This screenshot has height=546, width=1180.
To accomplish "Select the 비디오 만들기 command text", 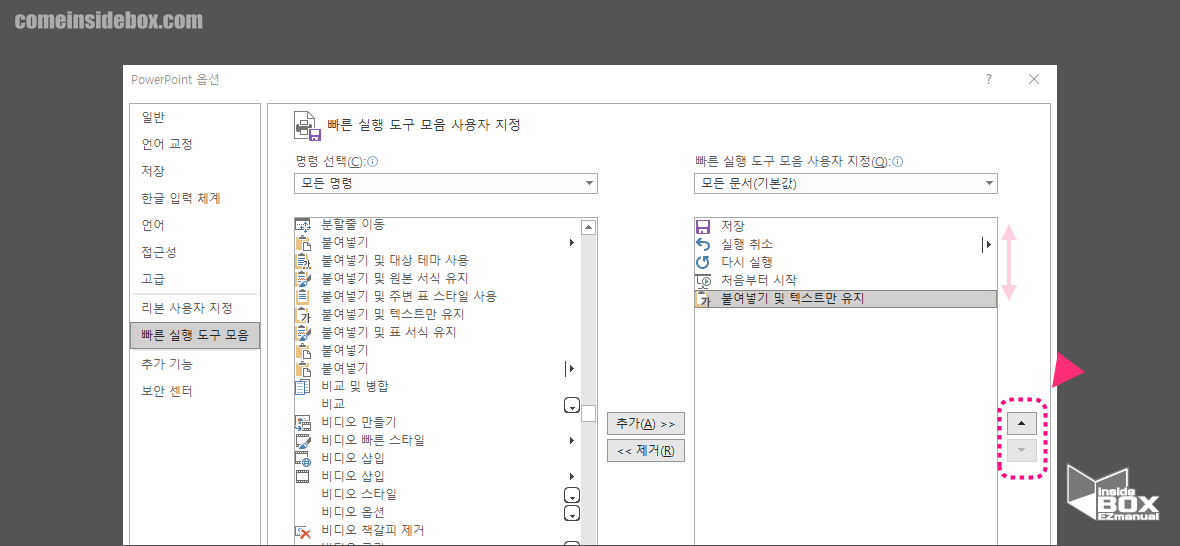I will pyautogui.click(x=358, y=423).
